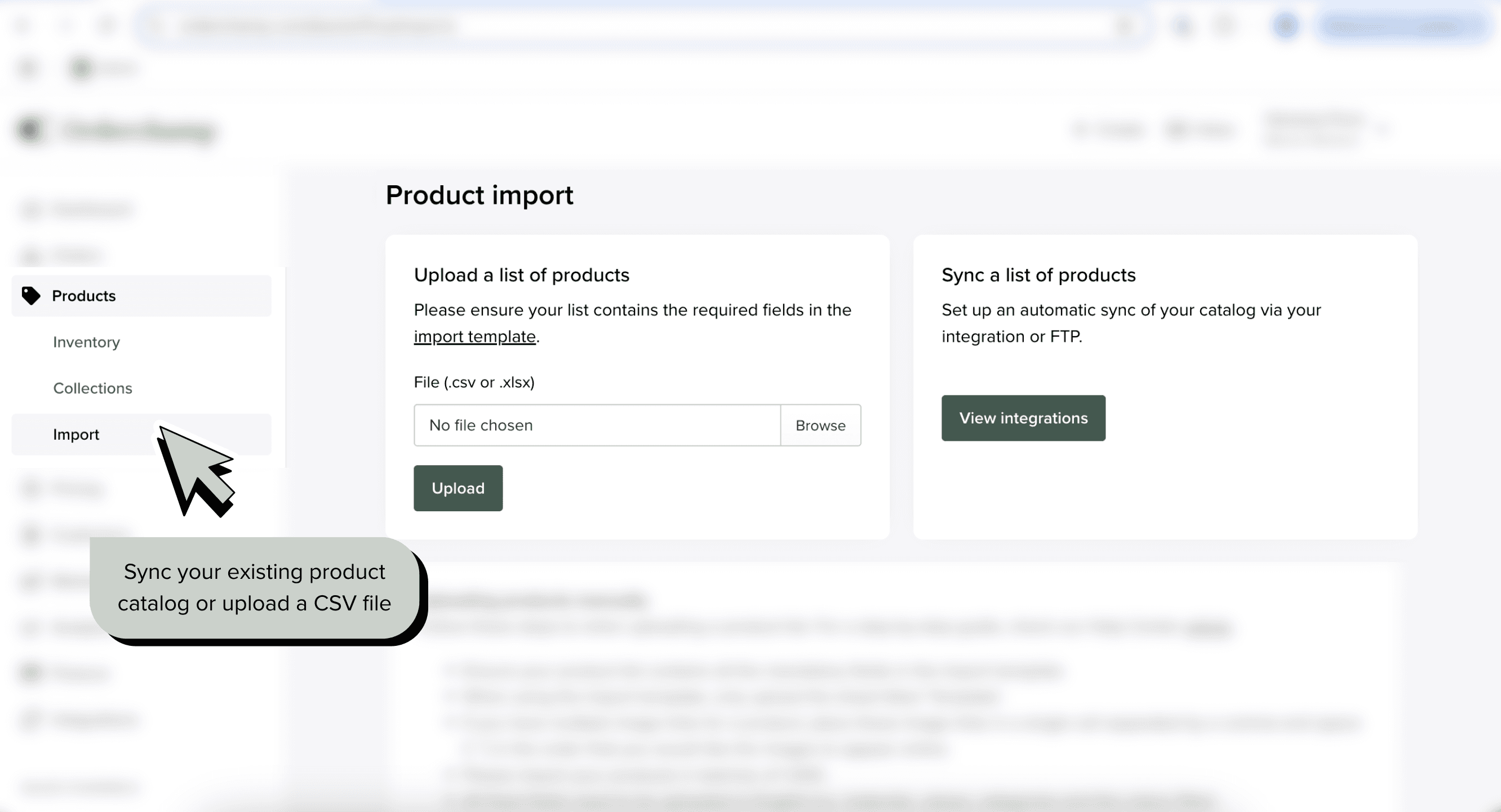Image resolution: width=1501 pixels, height=812 pixels.
Task: Expand the account dropdown chevron in header
Action: 1382,130
